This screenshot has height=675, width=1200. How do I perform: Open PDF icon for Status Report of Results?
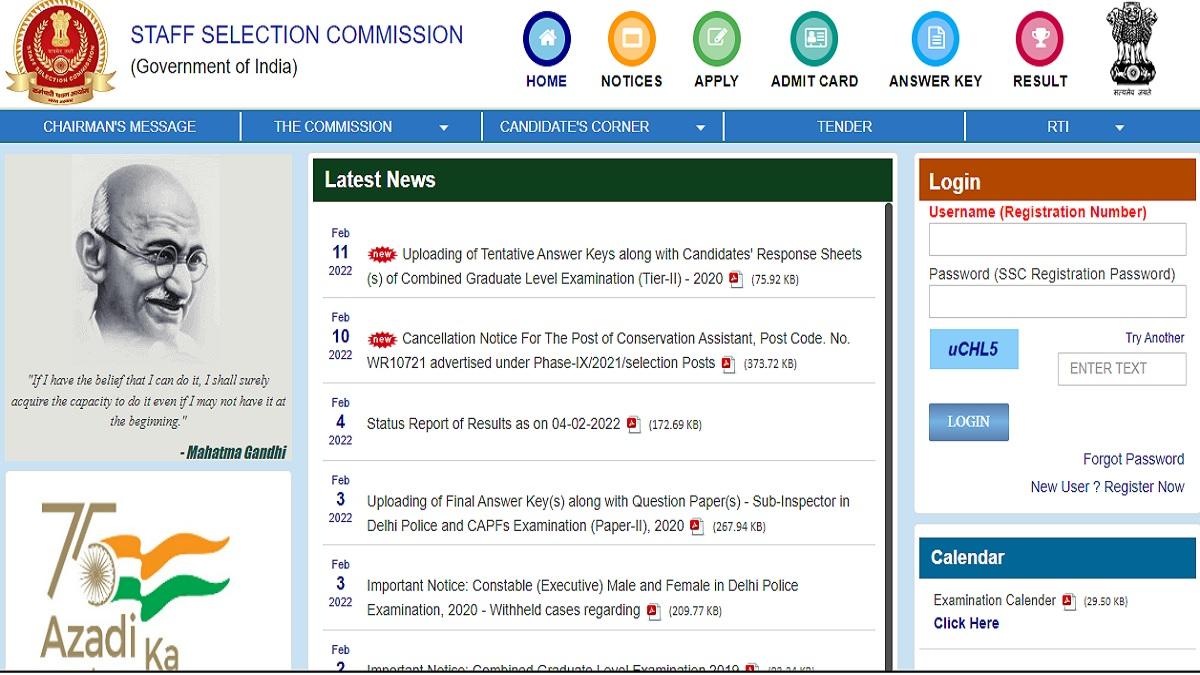coord(633,424)
